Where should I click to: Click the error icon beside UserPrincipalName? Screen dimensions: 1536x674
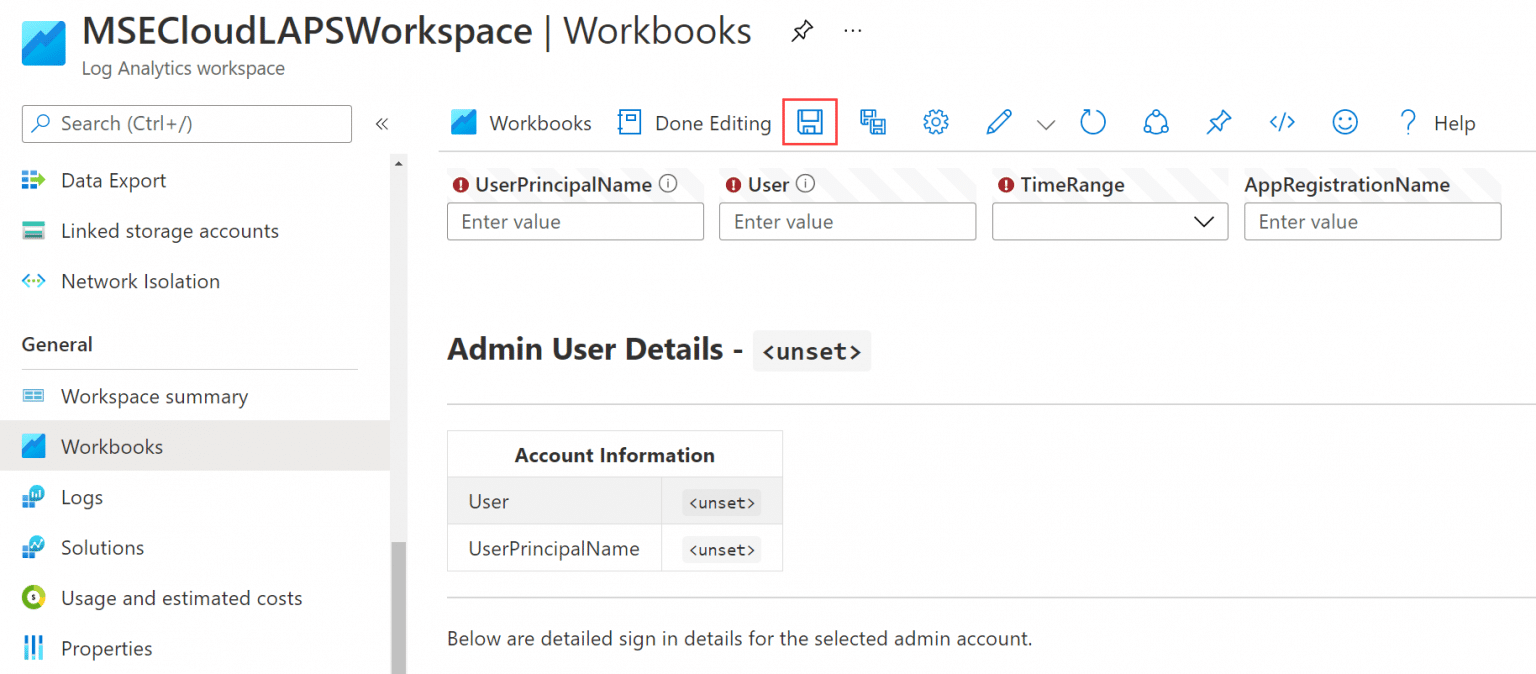tap(461, 185)
